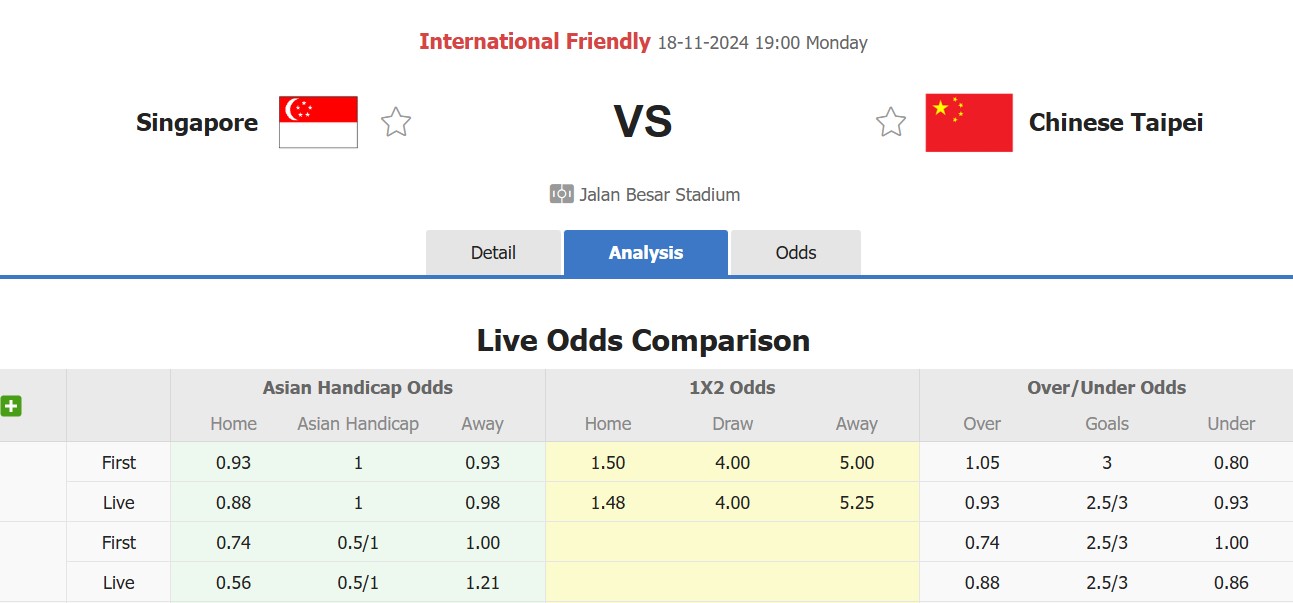This screenshot has width=1293, height=603.
Task: Click the Goals value 2.5/3 in live row
Action: [x=1107, y=502]
